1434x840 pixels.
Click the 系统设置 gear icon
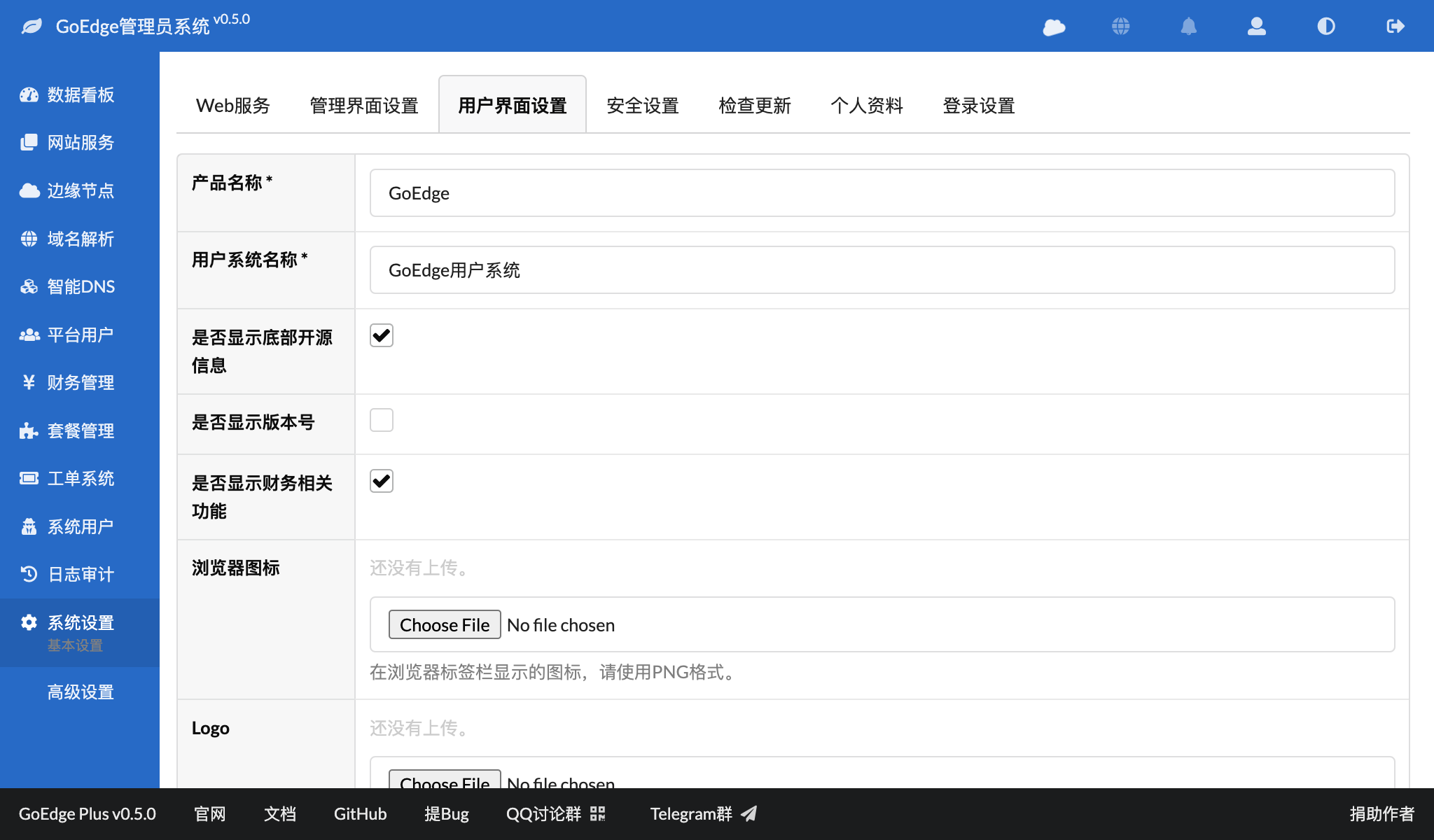coord(29,622)
